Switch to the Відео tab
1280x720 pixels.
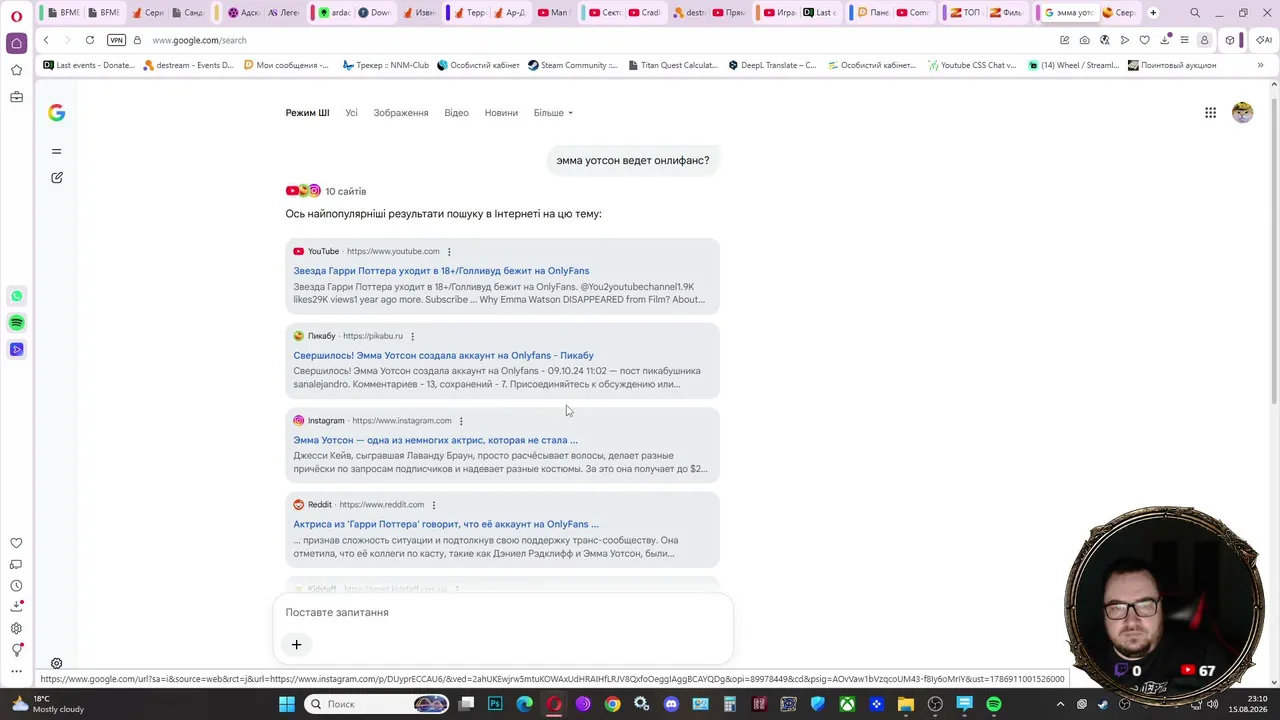456,113
